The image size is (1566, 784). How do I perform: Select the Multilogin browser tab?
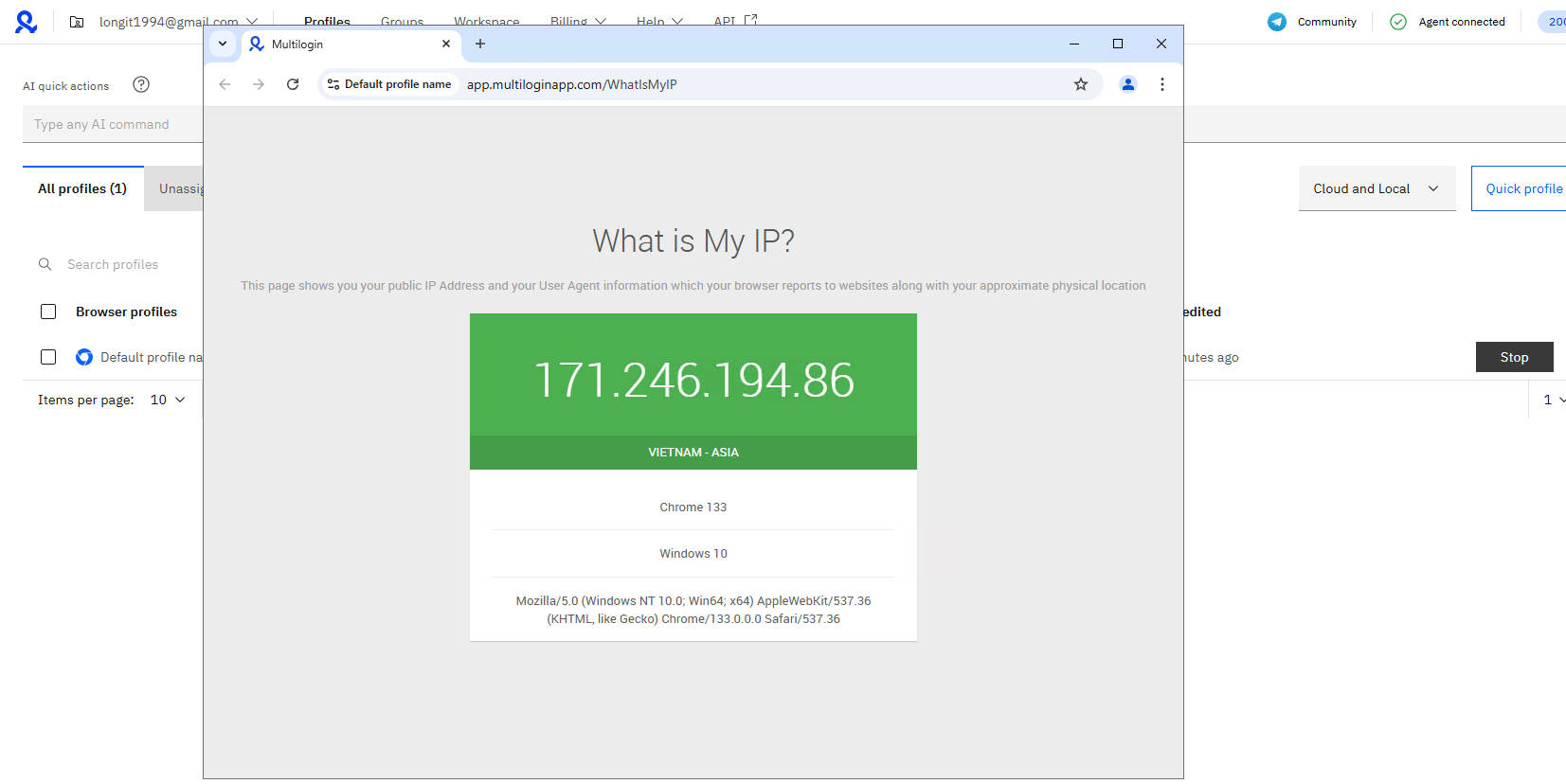(x=351, y=44)
